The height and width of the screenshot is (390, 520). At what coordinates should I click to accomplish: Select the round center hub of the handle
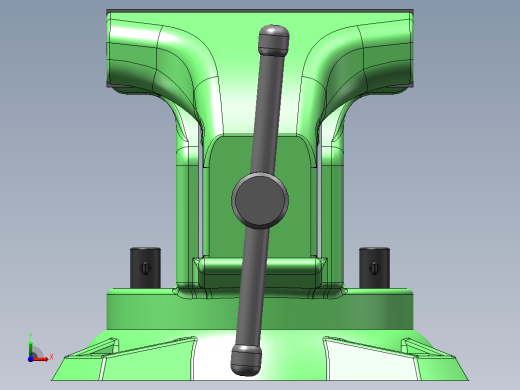(x=260, y=200)
